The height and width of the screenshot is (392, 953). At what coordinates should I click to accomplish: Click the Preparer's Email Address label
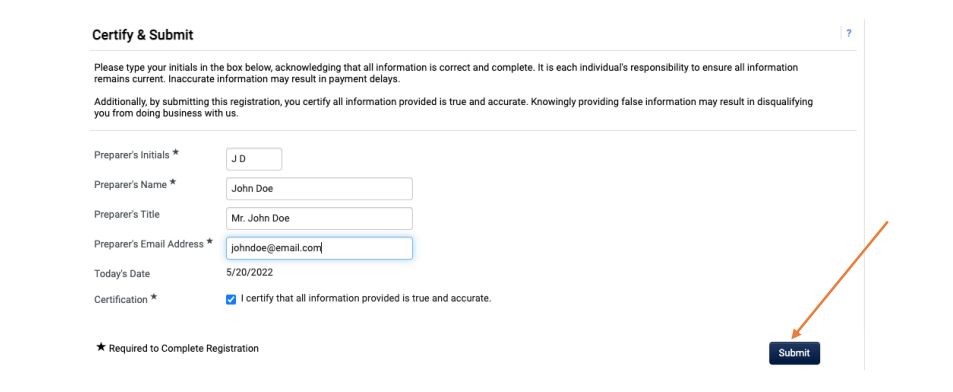coord(149,244)
